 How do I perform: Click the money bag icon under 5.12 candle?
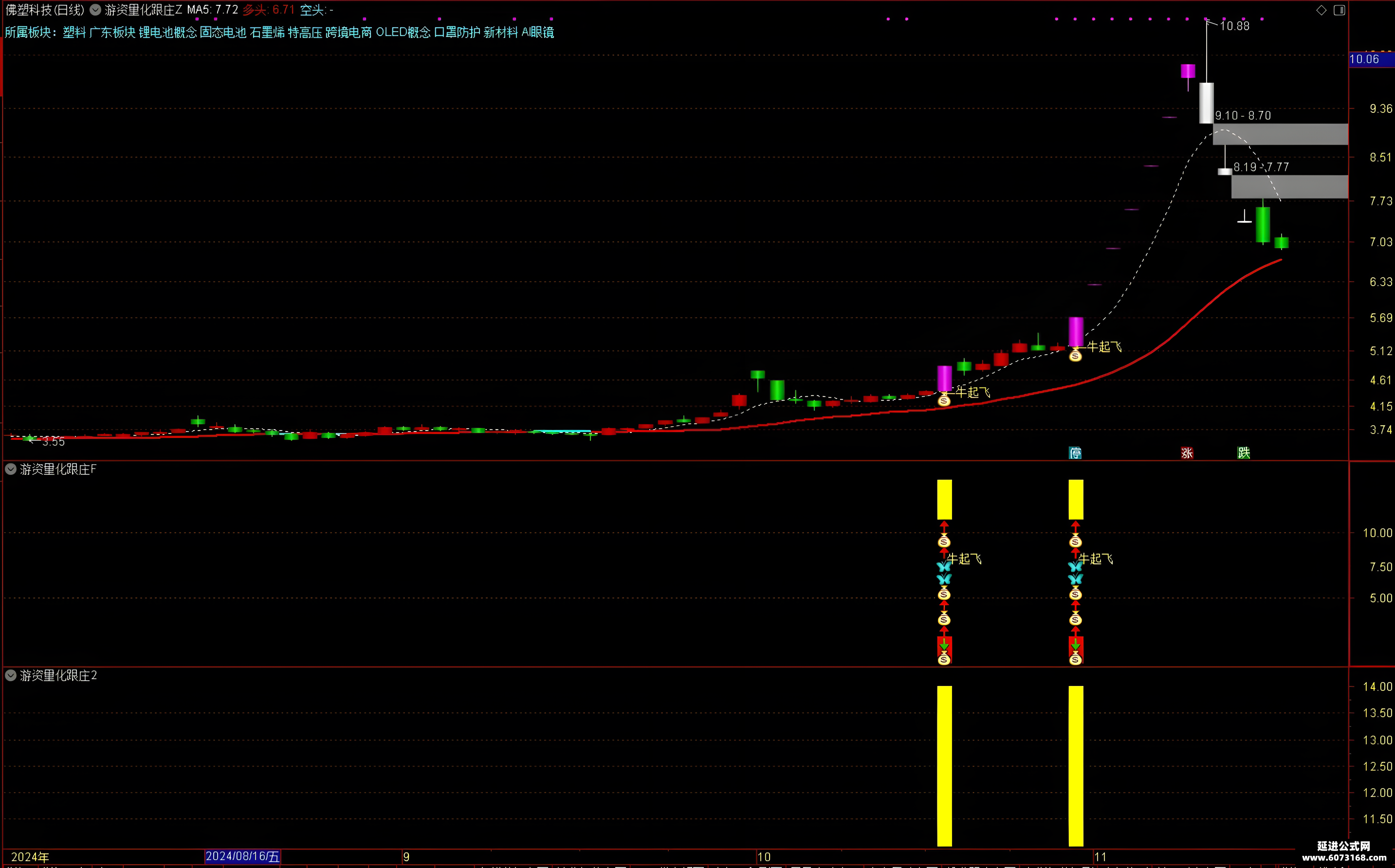click(x=1075, y=355)
